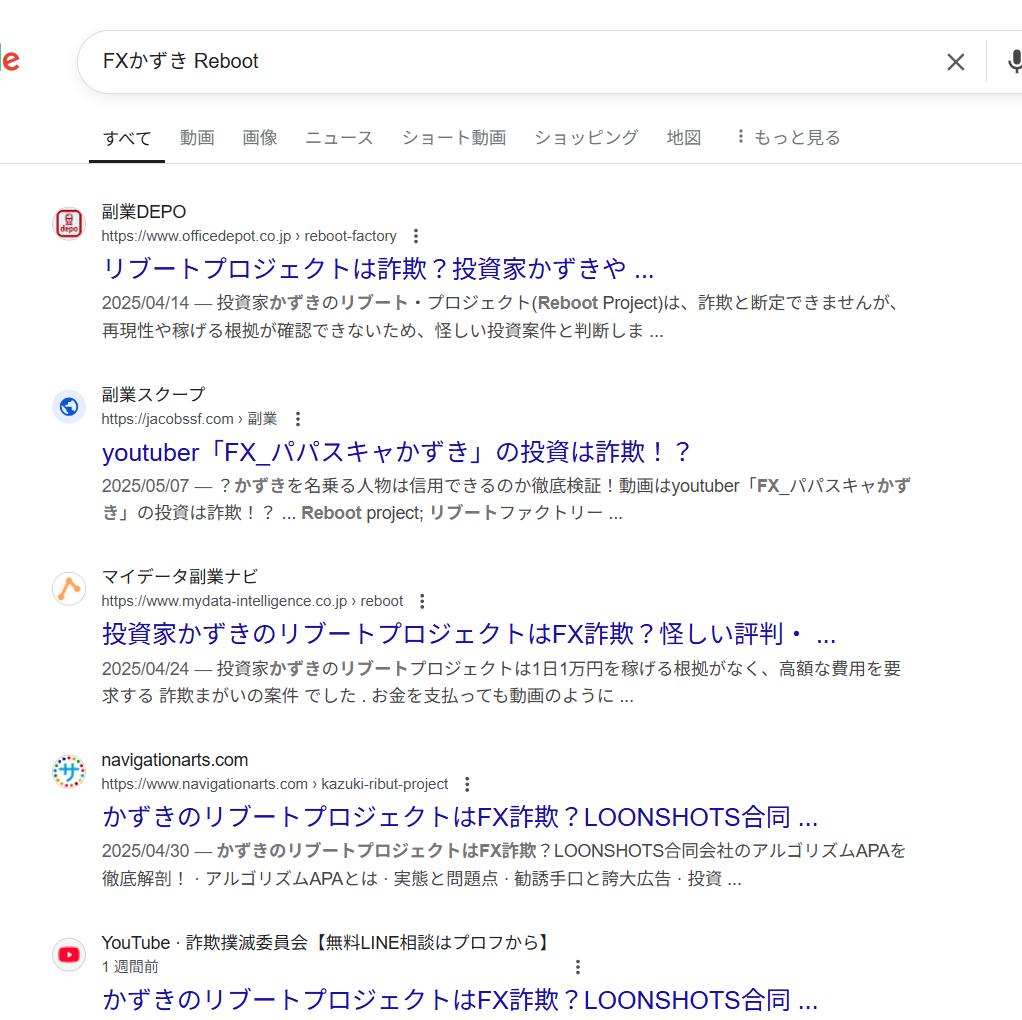Switch to the 画像 tab
This screenshot has height=1020, width=1022.
[x=260, y=138]
